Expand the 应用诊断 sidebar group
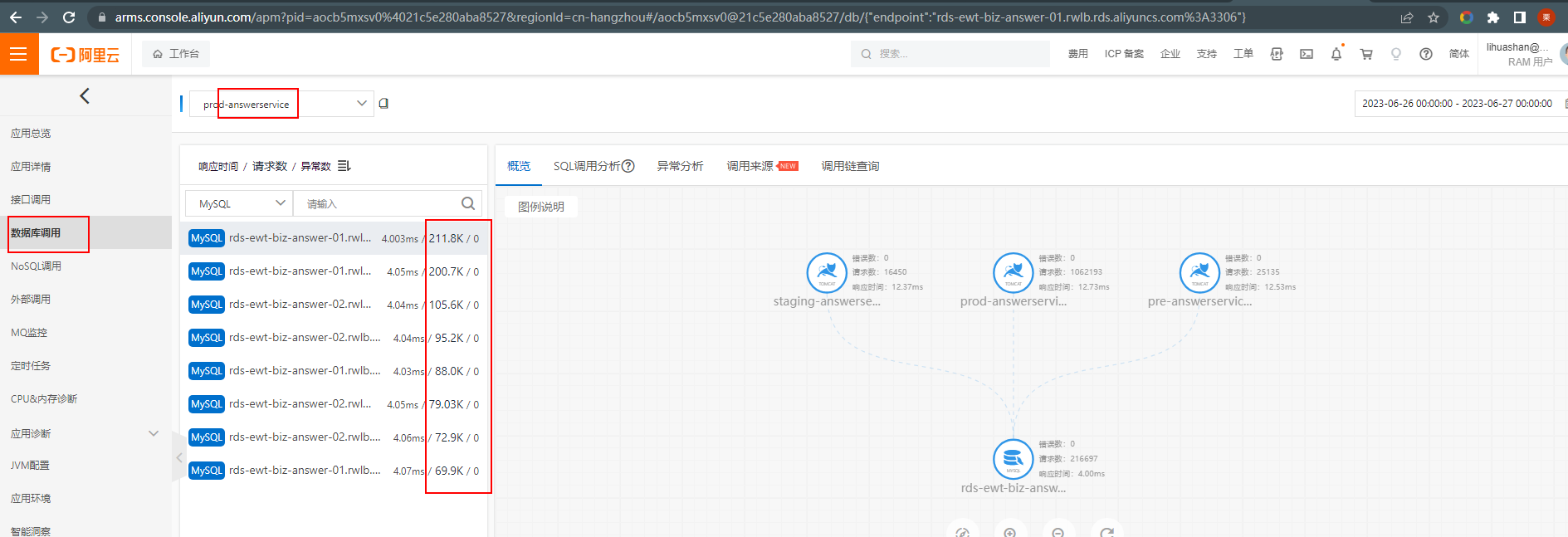 (x=85, y=433)
